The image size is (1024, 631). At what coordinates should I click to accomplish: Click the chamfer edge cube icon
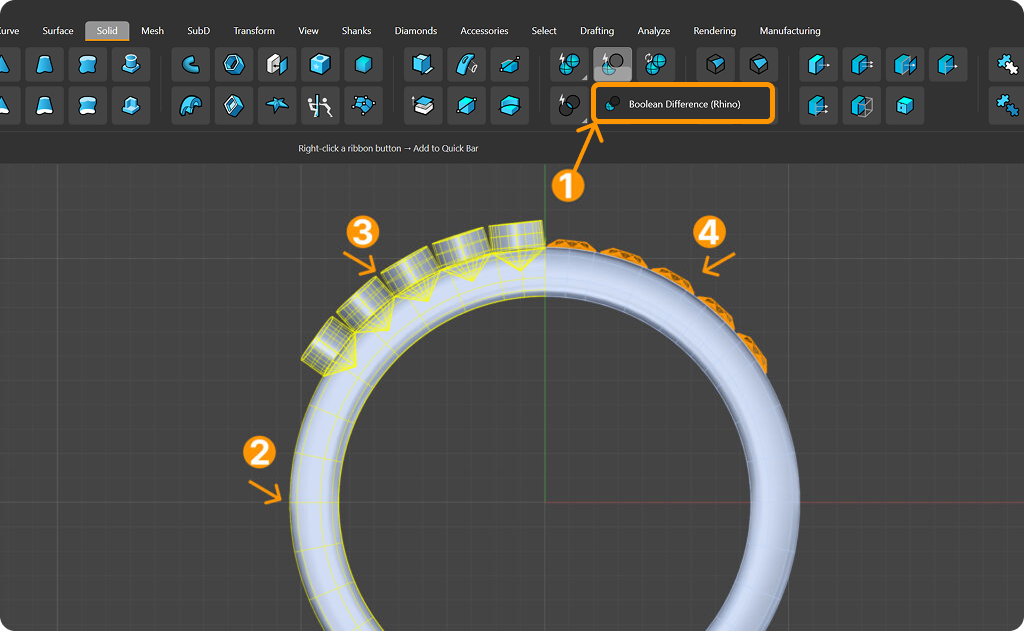pos(759,64)
